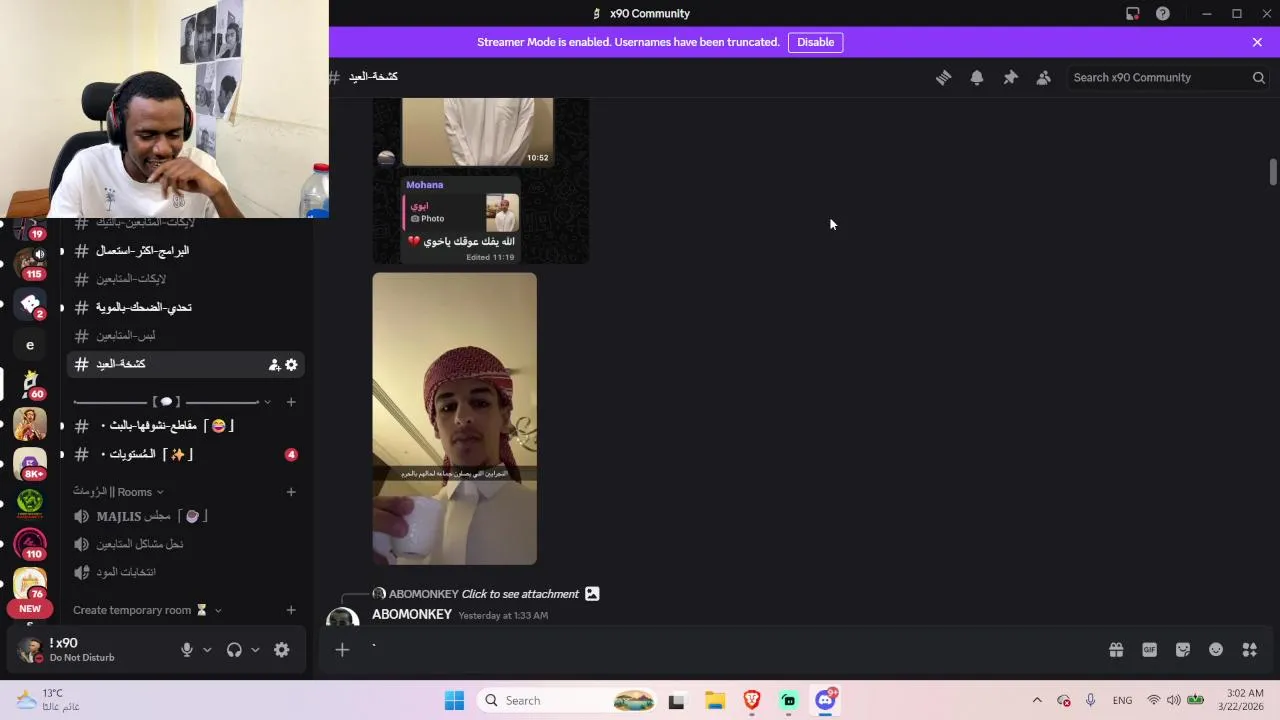This screenshot has width=1280, height=720.
Task: Open Windows Start menu
Action: click(454, 701)
